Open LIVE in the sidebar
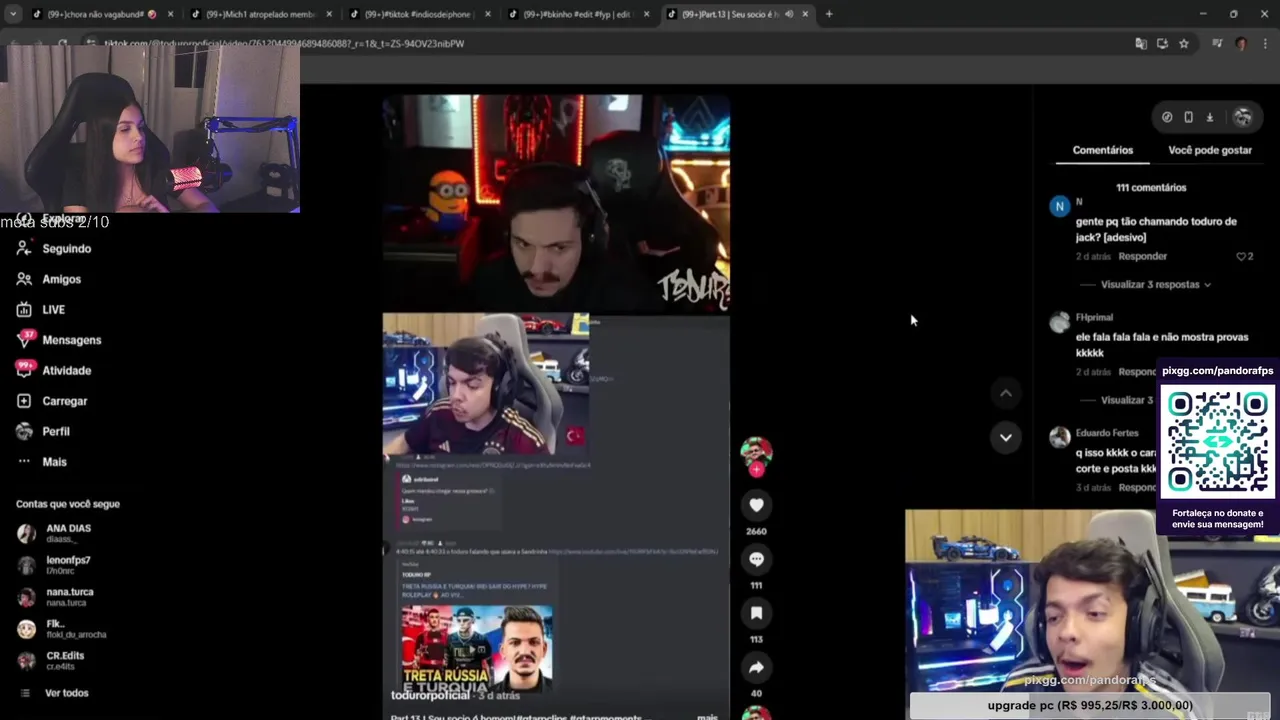Viewport: 1280px width, 720px height. coord(53,310)
